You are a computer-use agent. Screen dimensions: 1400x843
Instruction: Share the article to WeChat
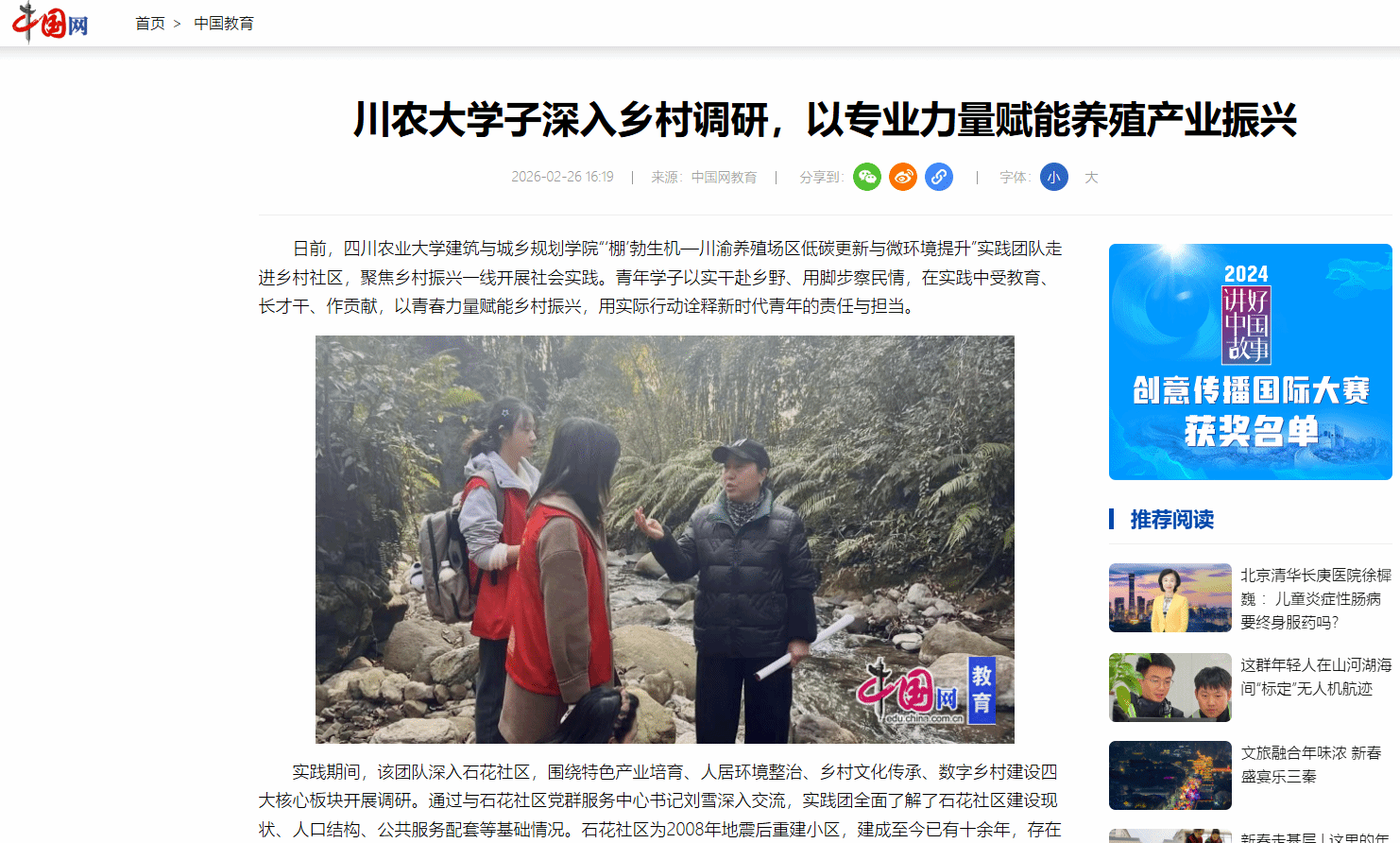pyautogui.click(x=867, y=177)
